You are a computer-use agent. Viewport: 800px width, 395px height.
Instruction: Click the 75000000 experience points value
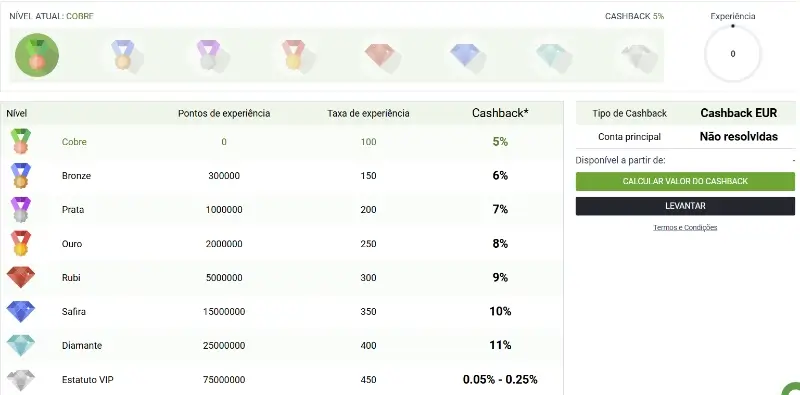pyautogui.click(x=224, y=380)
